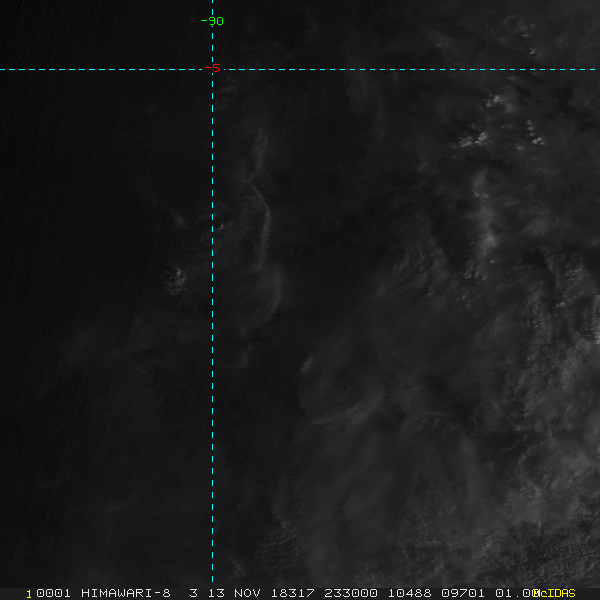Click the 0001 frame counter text
Image resolution: width=600 pixels, height=600 pixels.
point(53,593)
